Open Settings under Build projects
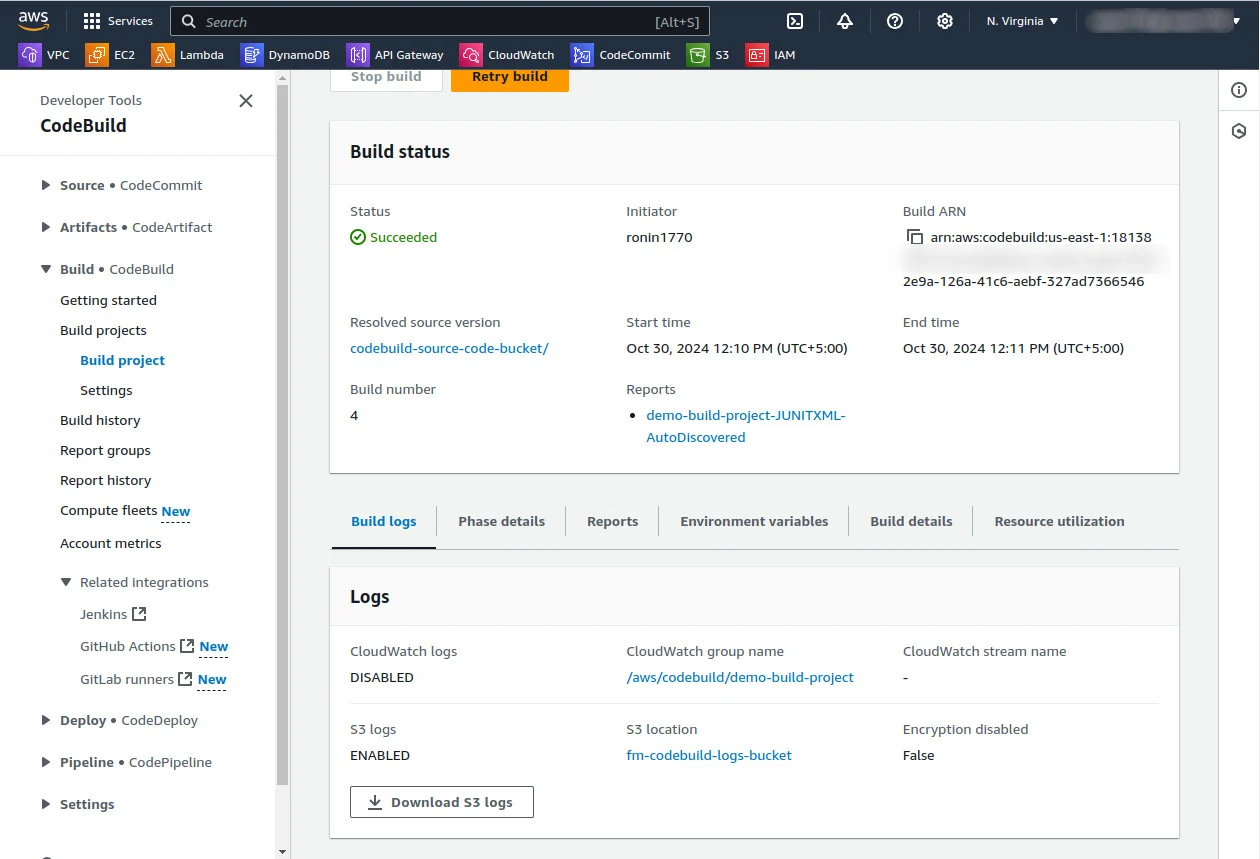 point(106,390)
